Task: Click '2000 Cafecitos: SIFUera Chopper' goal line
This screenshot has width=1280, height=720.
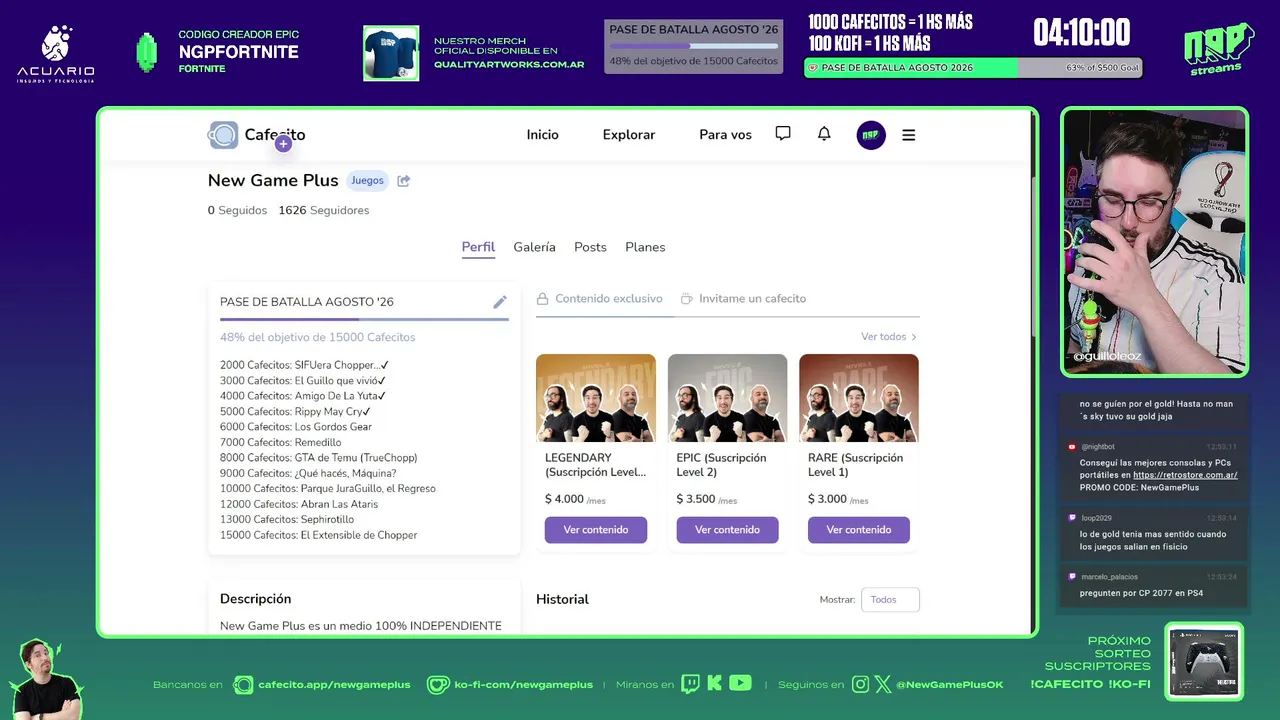Action: click(304, 365)
